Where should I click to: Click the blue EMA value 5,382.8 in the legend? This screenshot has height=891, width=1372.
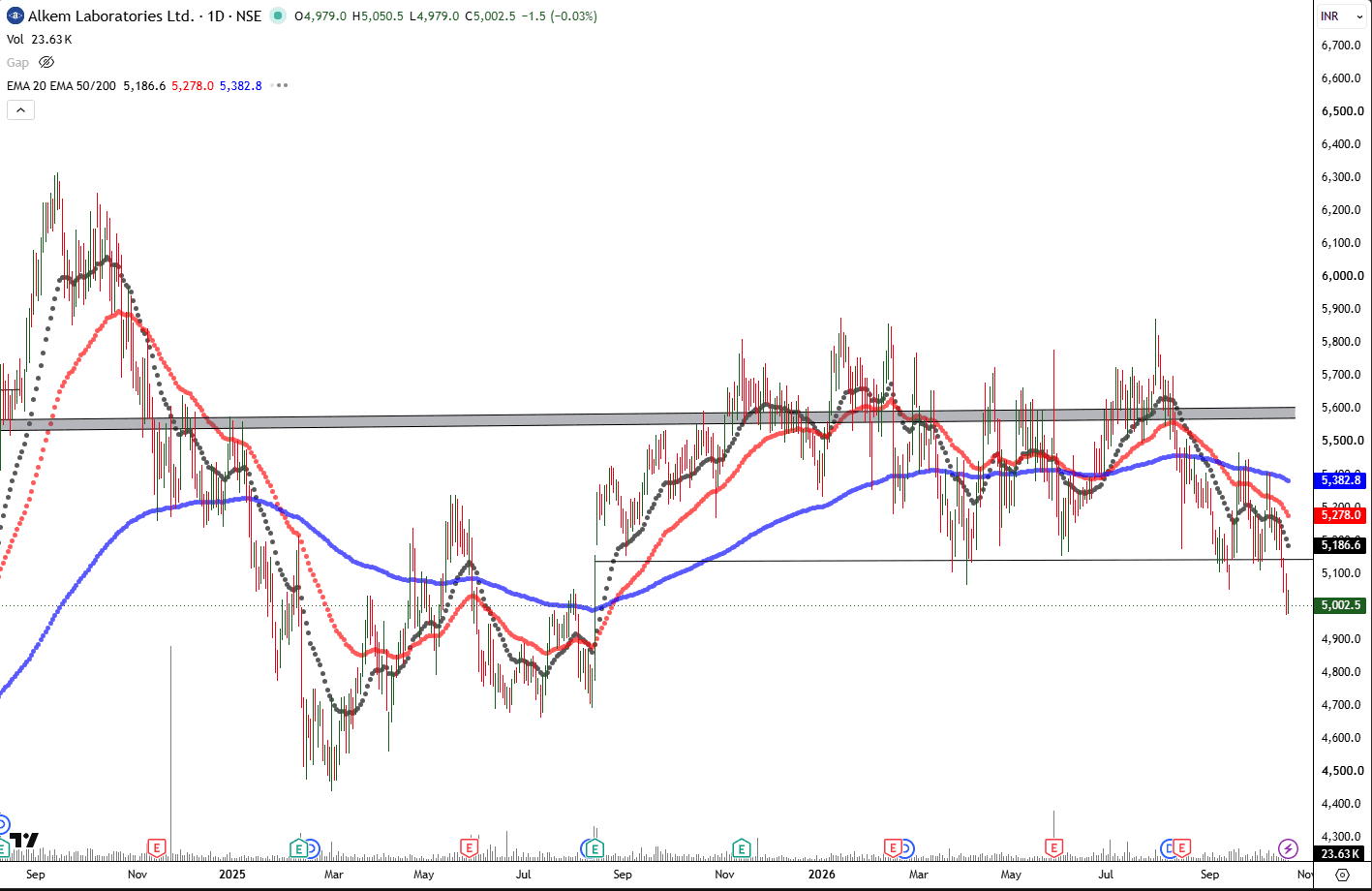[241, 85]
